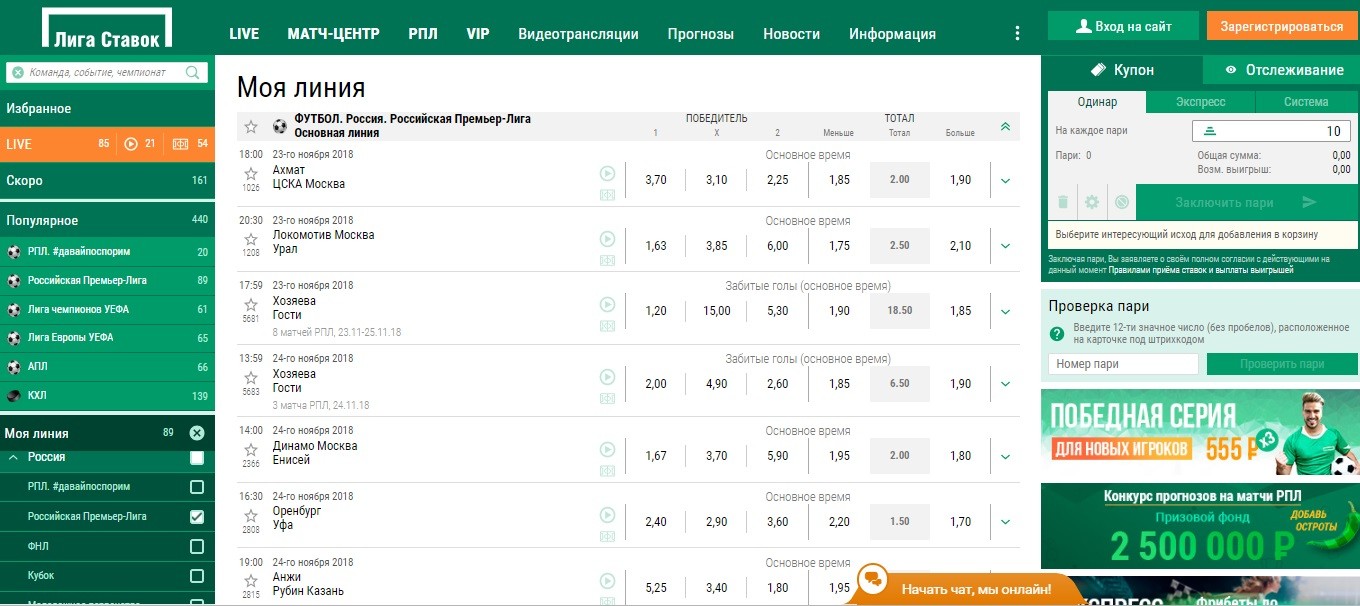Open the Видеотрансляции menu item
Screen dimensions: 1360x606
point(578,34)
